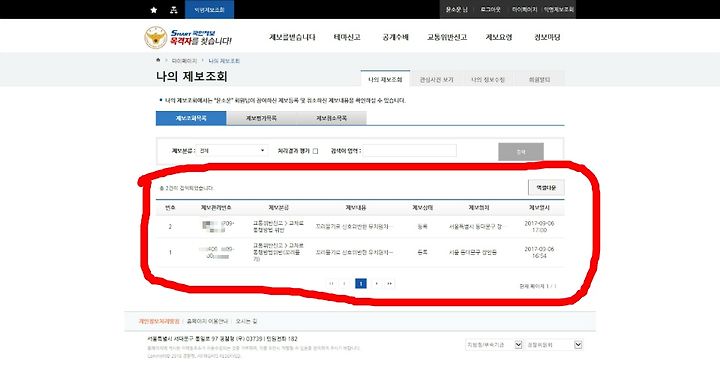Click the police emblem logo
The image size is (720, 369).
[x=156, y=38]
